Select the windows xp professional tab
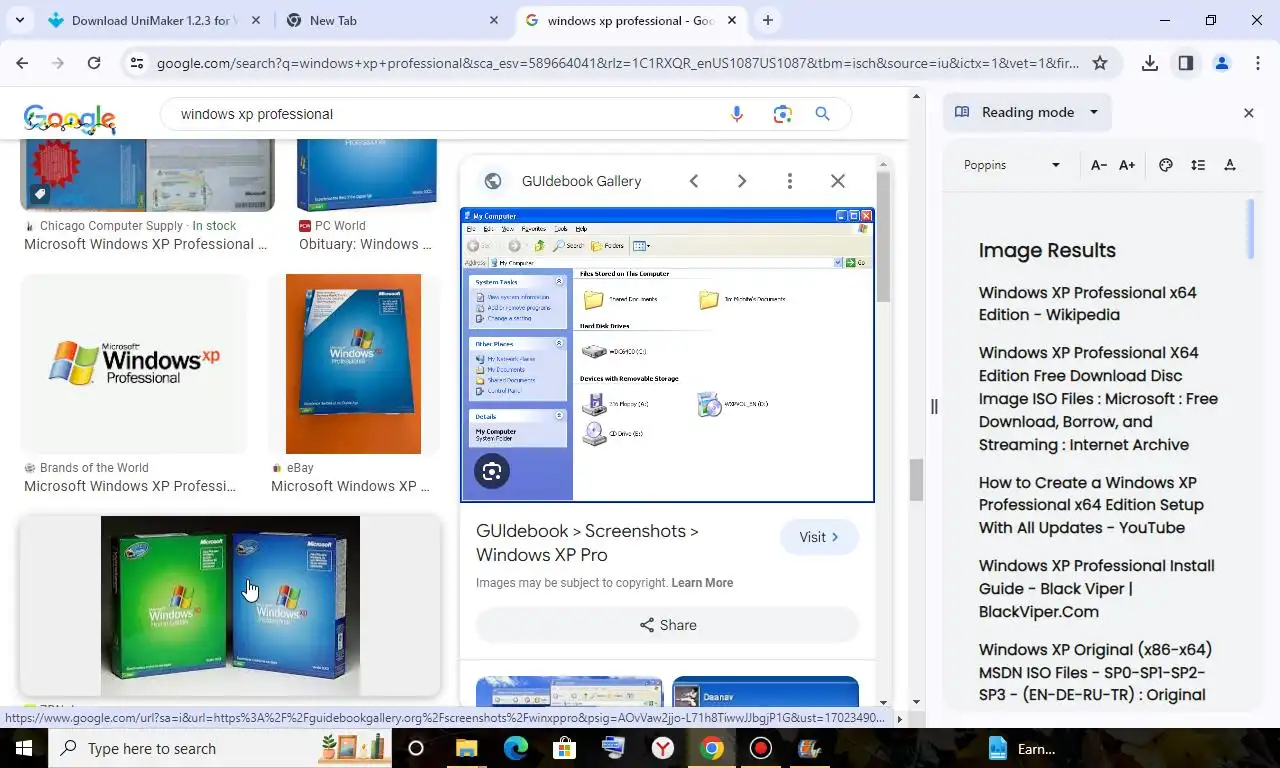This screenshot has height=768, width=1280. [x=631, y=20]
